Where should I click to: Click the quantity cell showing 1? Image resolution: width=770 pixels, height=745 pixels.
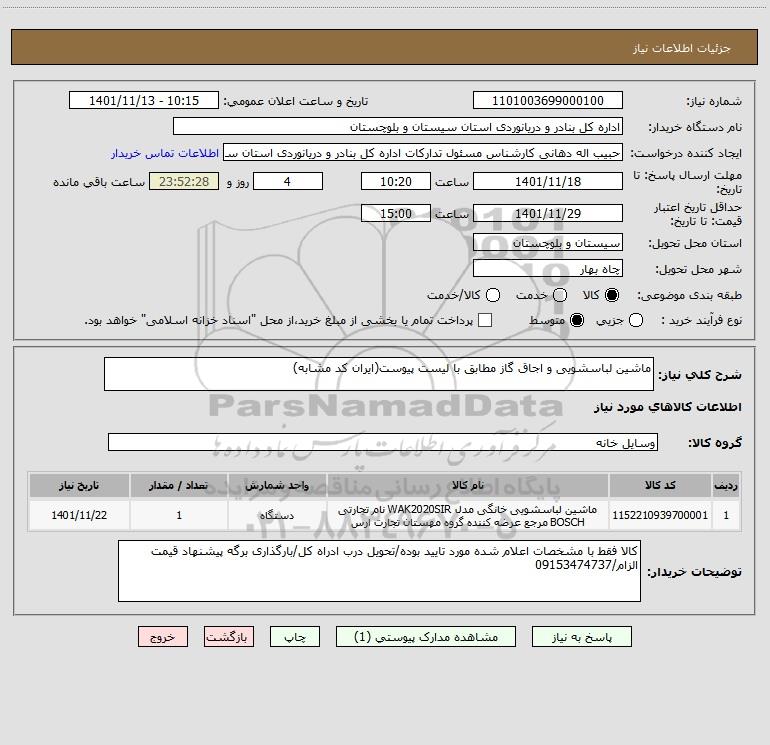[179, 515]
